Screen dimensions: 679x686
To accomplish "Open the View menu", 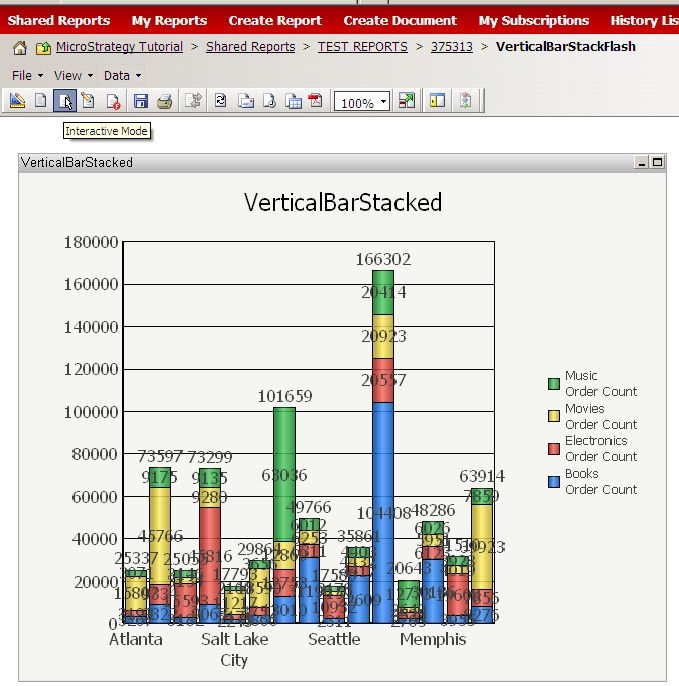I will pos(74,76).
